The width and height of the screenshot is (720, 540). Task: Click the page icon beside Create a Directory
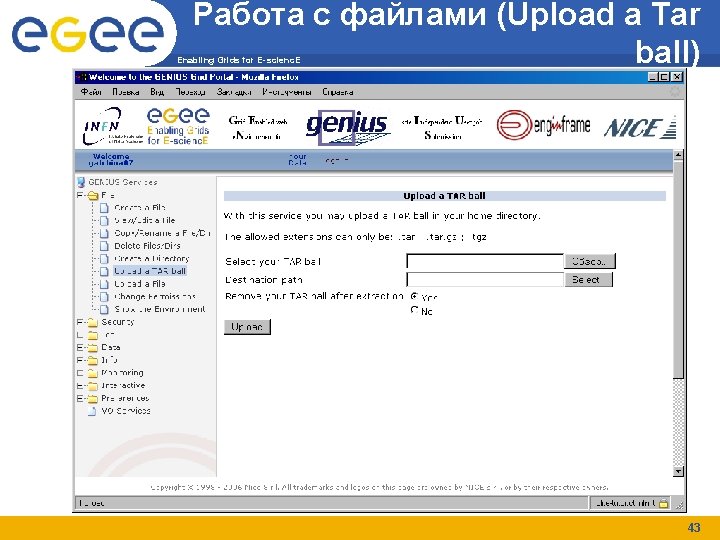(104, 259)
